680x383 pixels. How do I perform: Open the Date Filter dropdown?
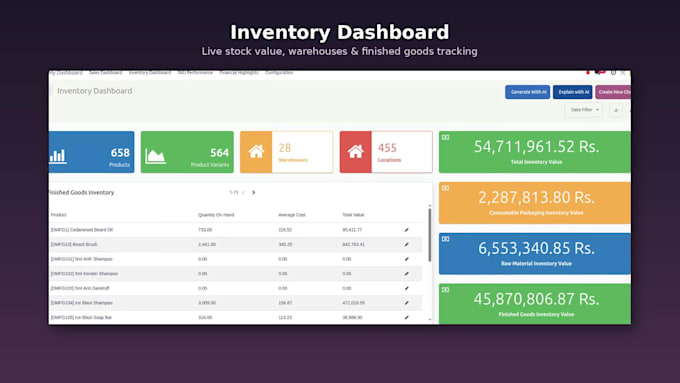click(x=584, y=110)
